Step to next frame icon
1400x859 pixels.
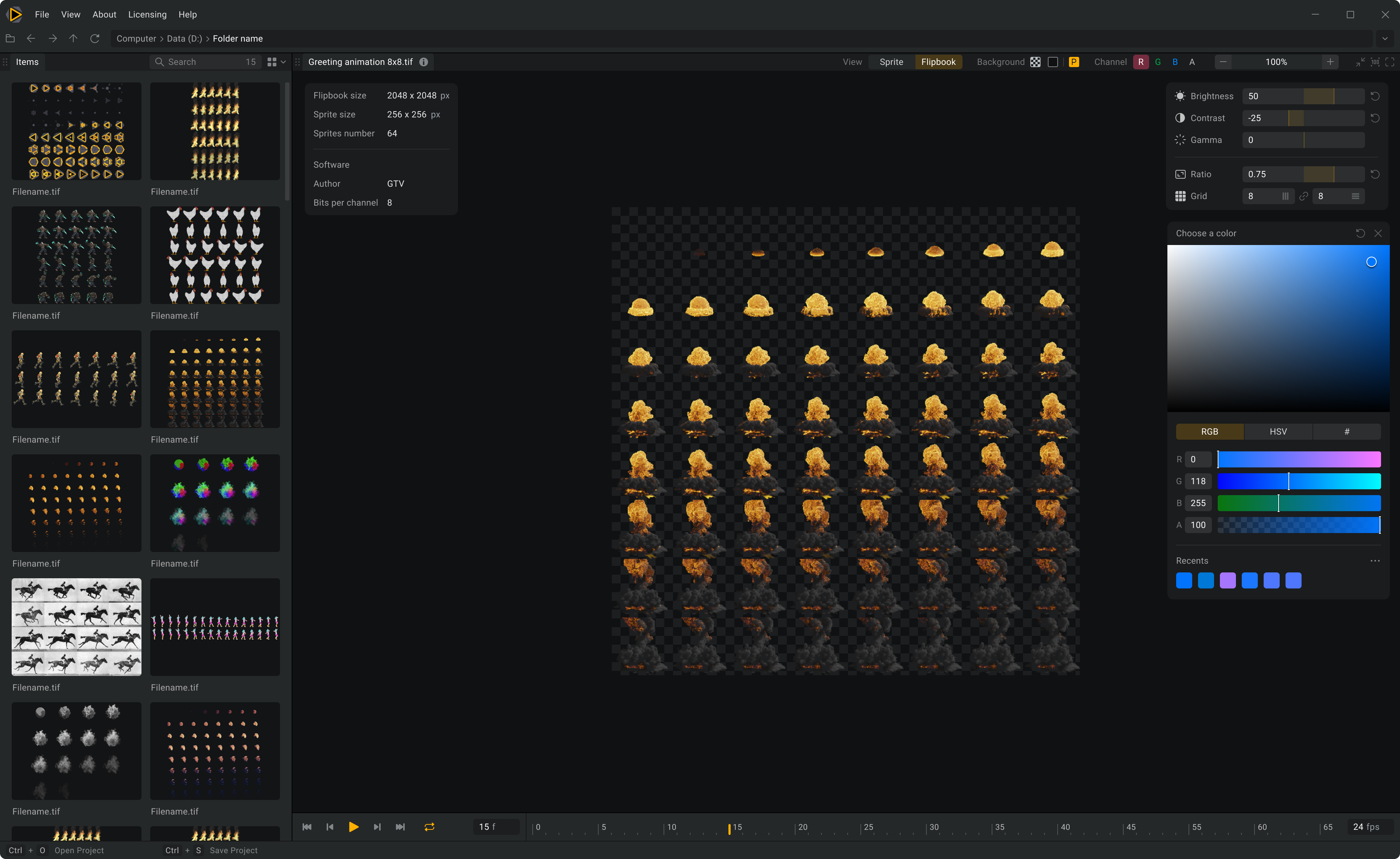(377, 827)
